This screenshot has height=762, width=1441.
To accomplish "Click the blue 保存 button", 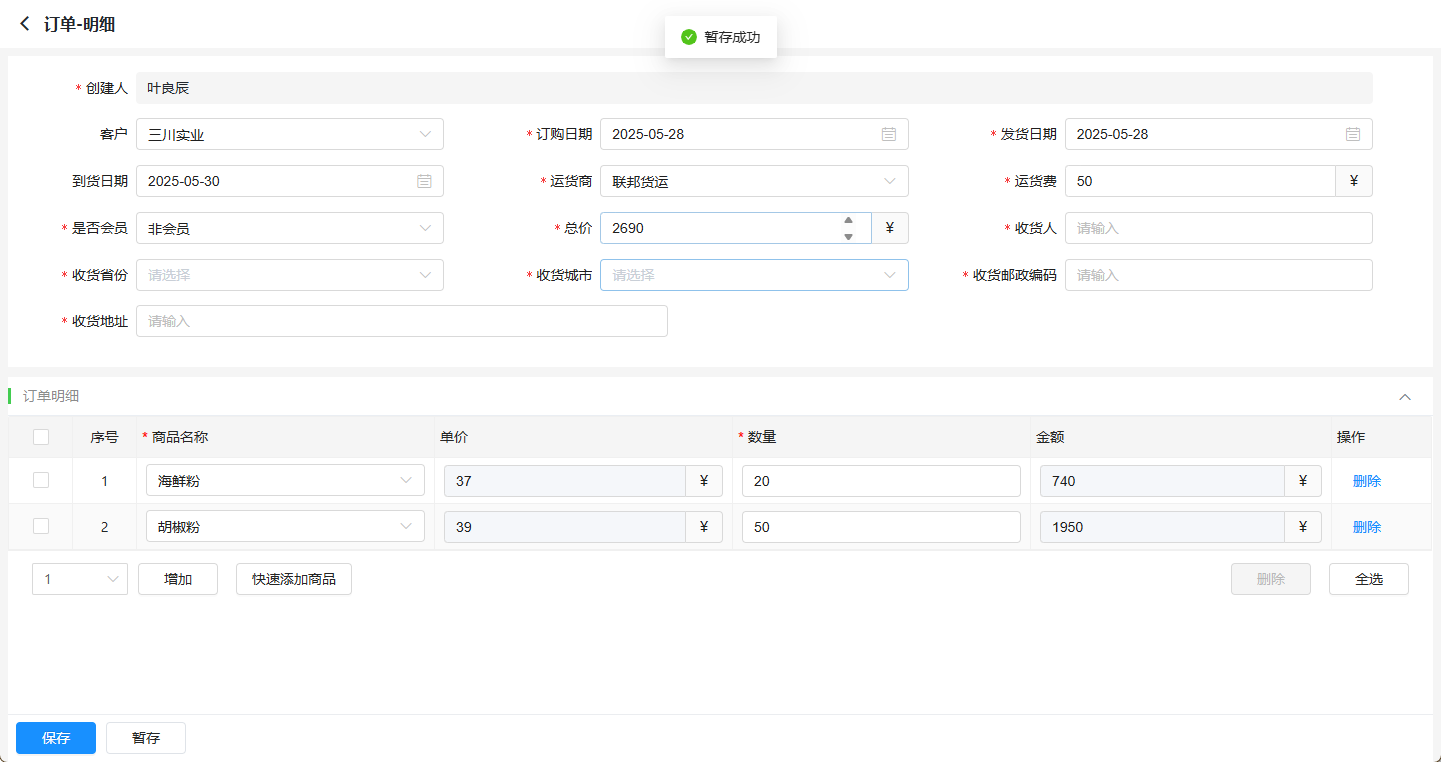I will click(56, 738).
